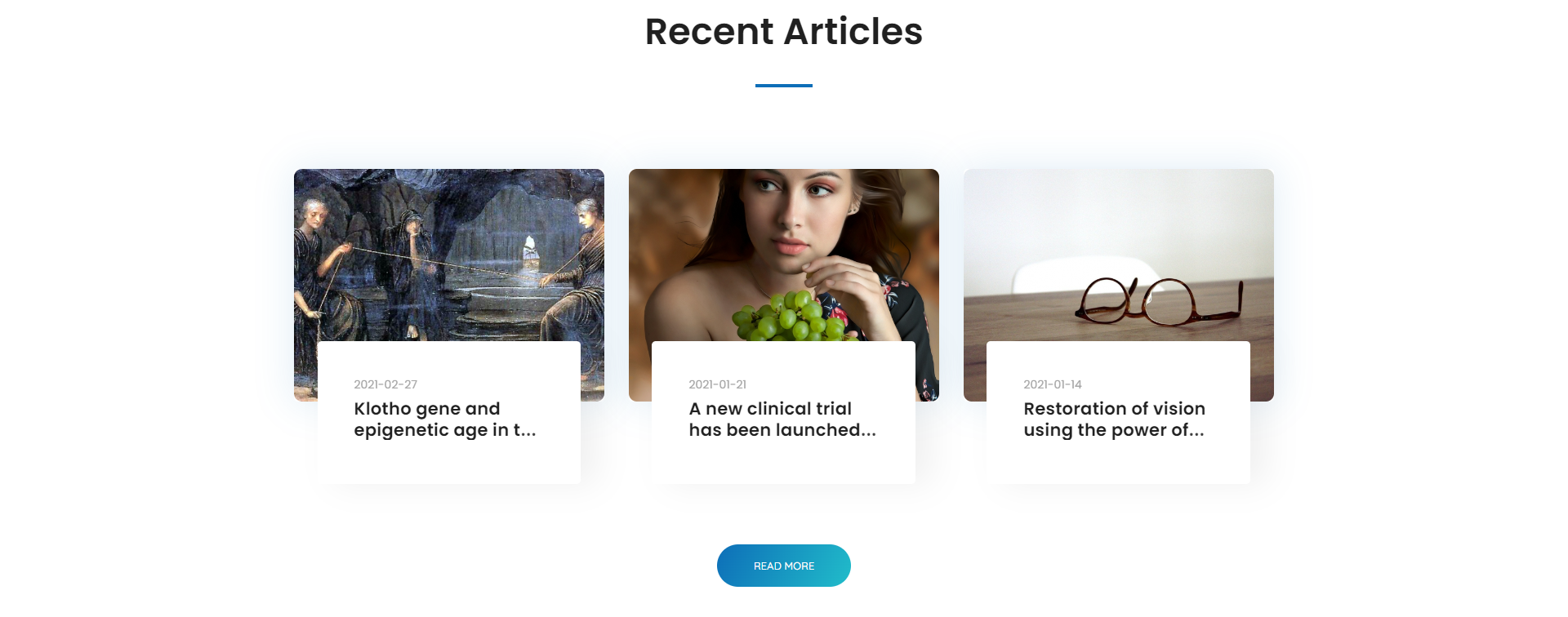Open the 'Restoration of vision using the power of' article title
This screenshot has height=617, width=1568.
1114,419
